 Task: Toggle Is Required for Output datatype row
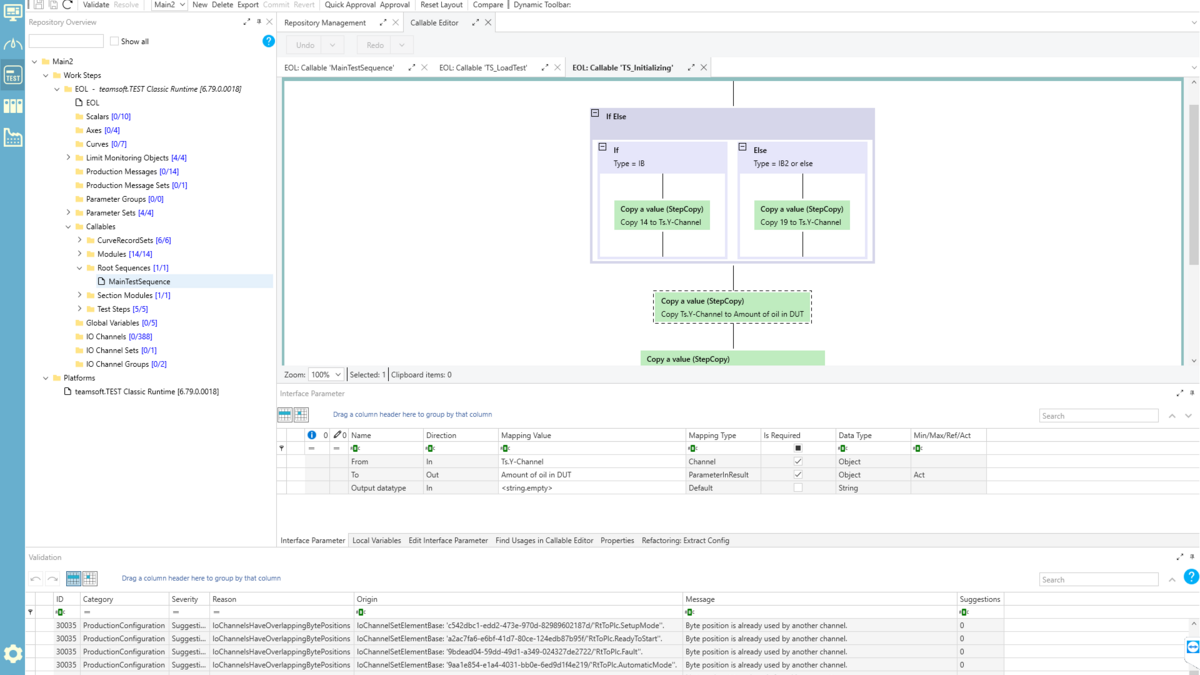pos(797,488)
